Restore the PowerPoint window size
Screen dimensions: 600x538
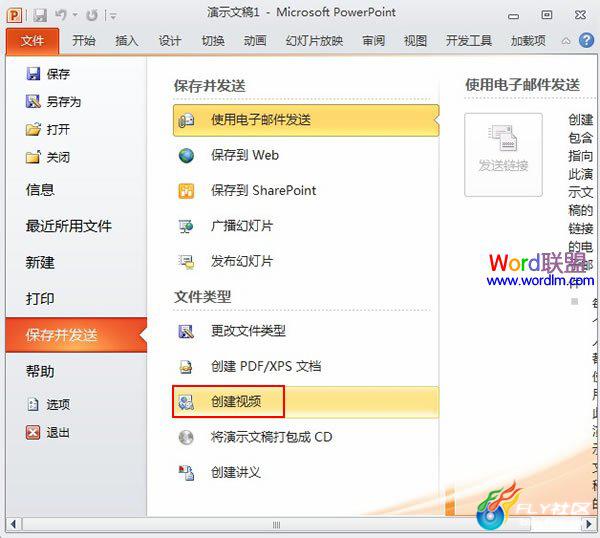click(547, 15)
